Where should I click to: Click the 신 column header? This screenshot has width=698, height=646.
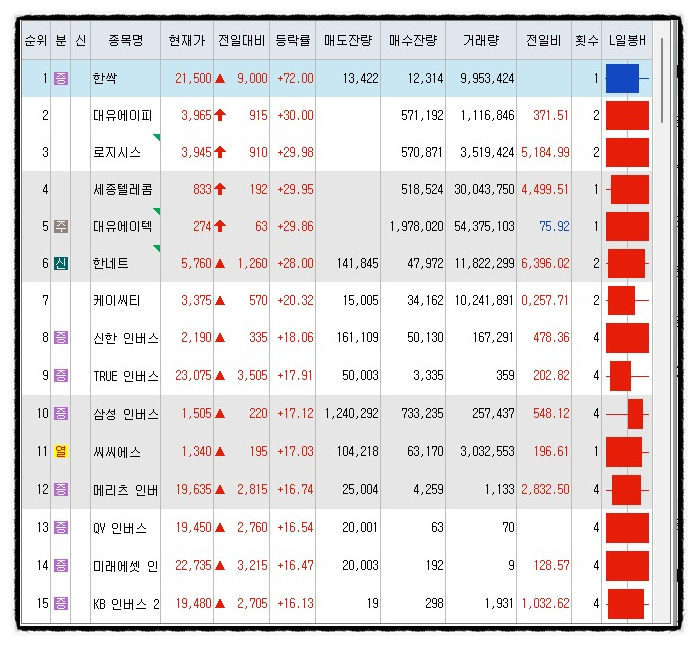pyautogui.click(x=81, y=41)
